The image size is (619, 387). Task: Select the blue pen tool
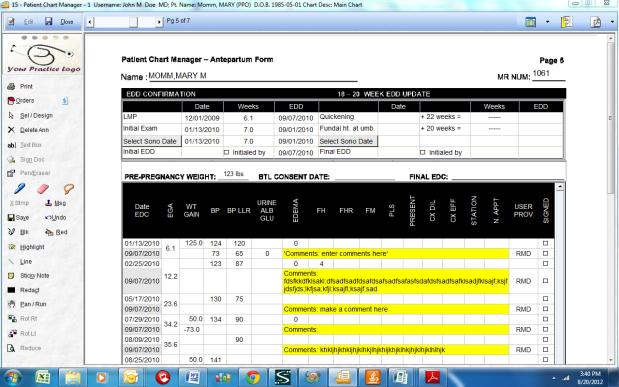[19, 188]
